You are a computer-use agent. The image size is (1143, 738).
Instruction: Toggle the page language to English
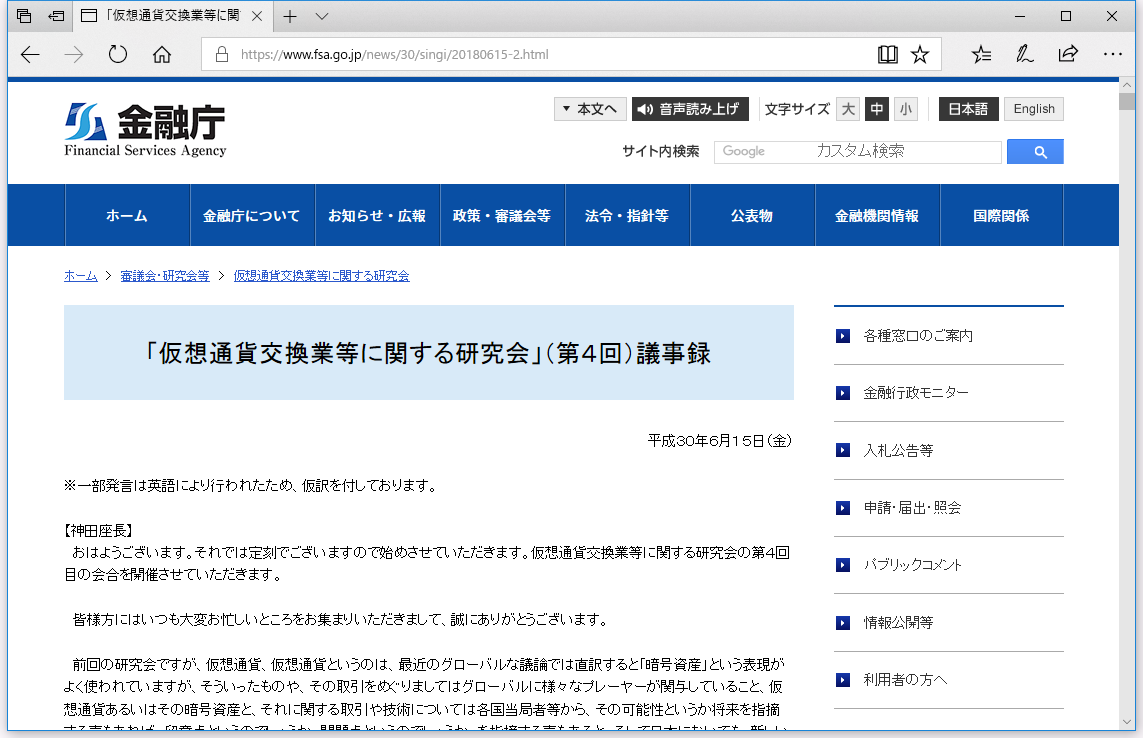point(1034,109)
